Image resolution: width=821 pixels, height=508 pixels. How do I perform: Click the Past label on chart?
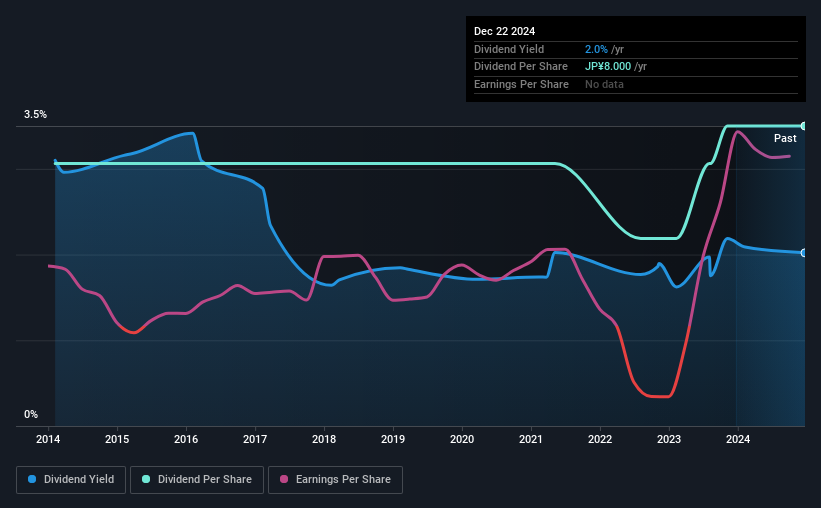785,138
